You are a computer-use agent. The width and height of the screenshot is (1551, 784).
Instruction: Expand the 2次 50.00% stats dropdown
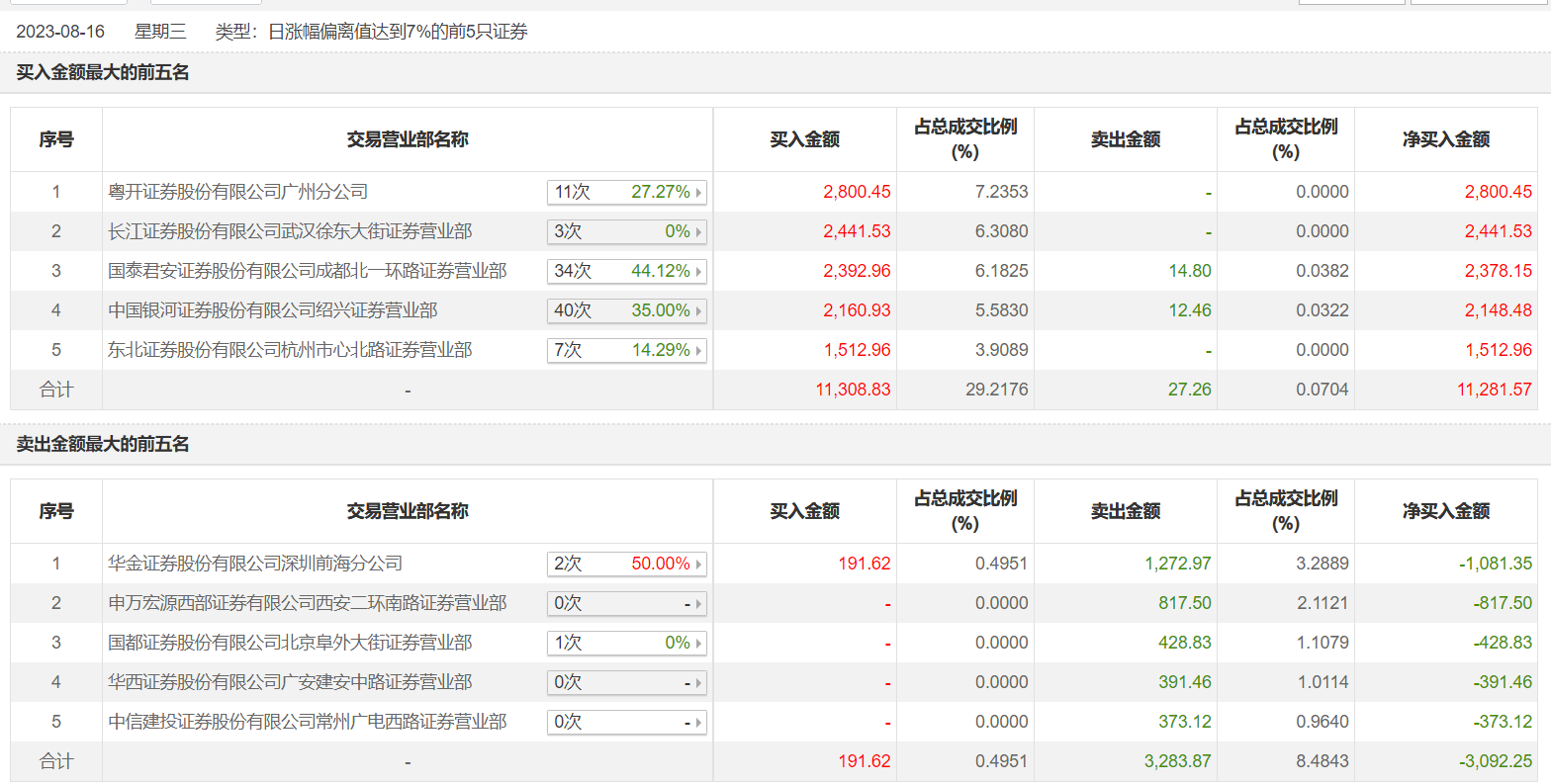click(627, 564)
